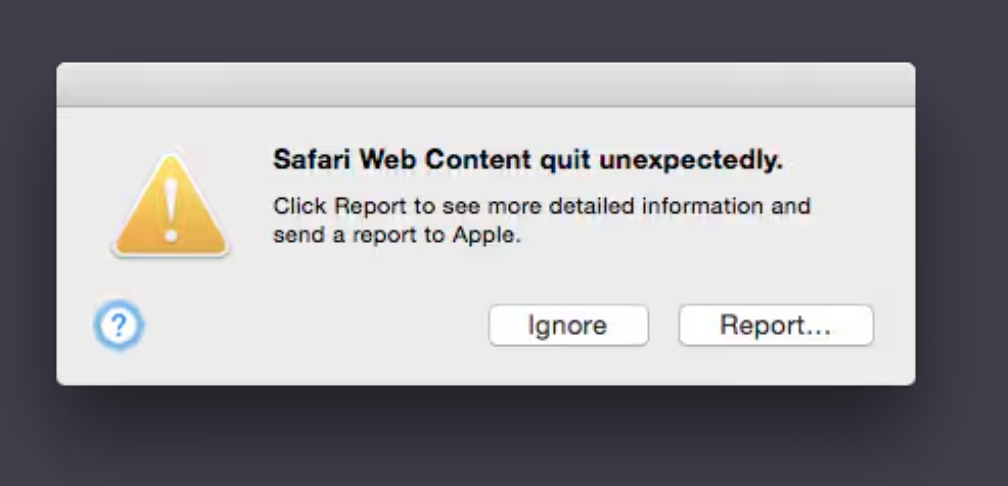Open help with the question mark button
Viewport: 1008px width, 486px height.
point(119,326)
